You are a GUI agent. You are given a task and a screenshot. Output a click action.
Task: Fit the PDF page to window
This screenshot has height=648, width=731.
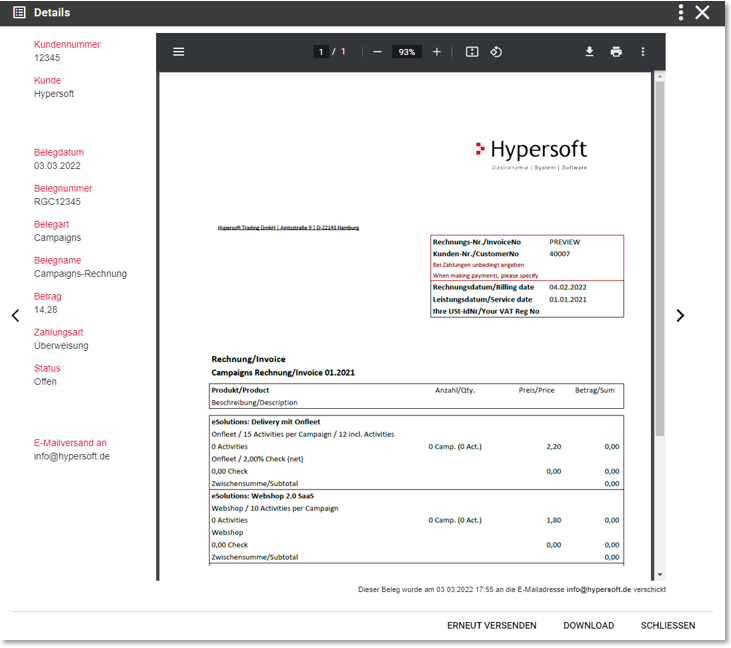pos(472,52)
